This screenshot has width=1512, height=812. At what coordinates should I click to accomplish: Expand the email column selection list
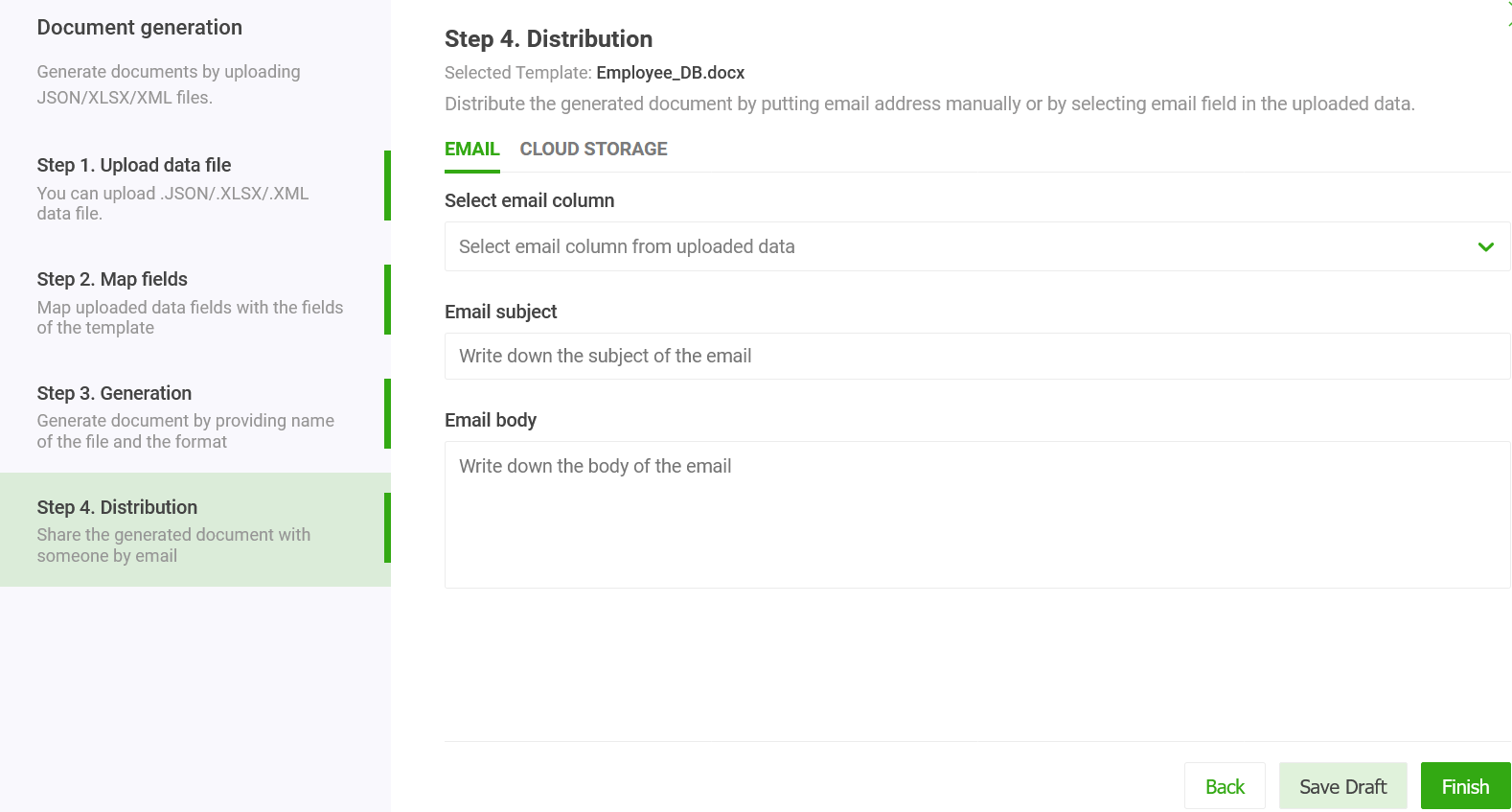tap(976, 246)
